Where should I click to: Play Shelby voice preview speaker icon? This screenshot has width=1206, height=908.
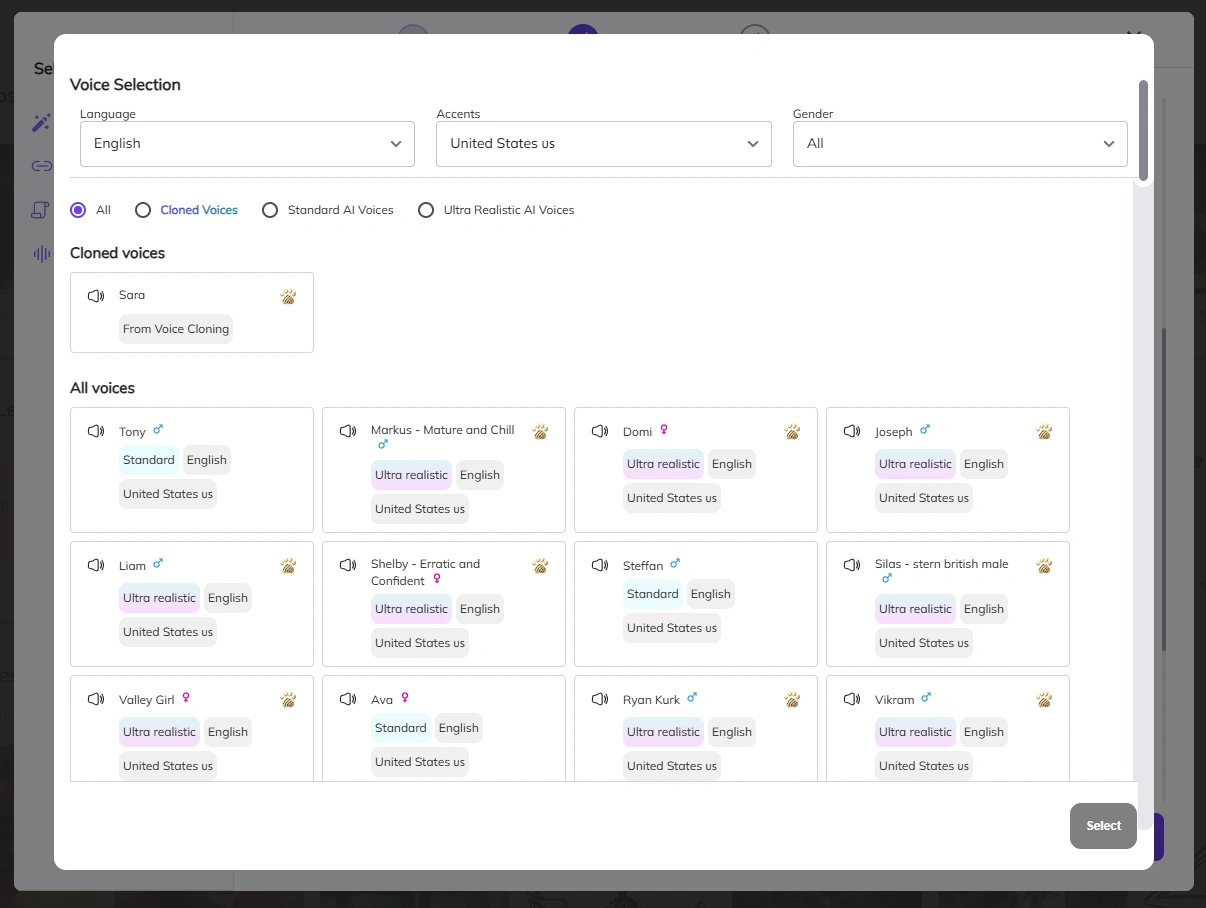coord(348,565)
